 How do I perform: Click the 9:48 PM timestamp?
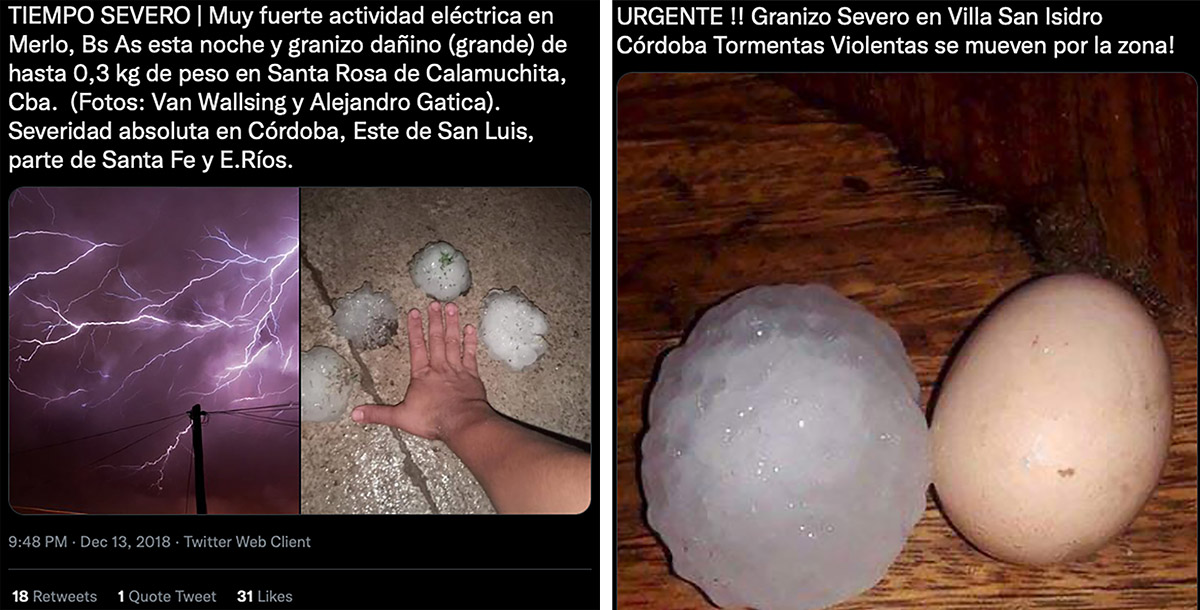(x=37, y=542)
